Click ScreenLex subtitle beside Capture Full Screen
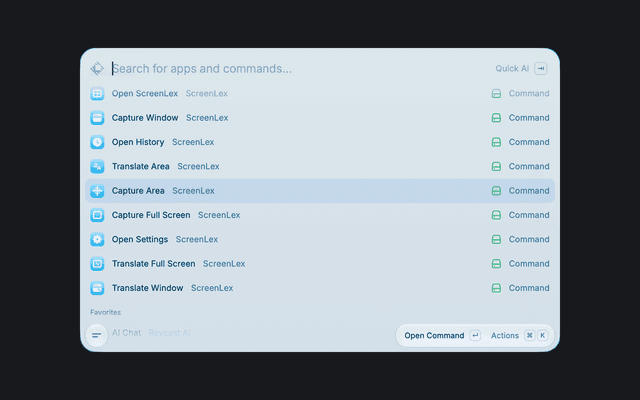Image resolution: width=640 pixels, height=400 pixels. [219, 215]
